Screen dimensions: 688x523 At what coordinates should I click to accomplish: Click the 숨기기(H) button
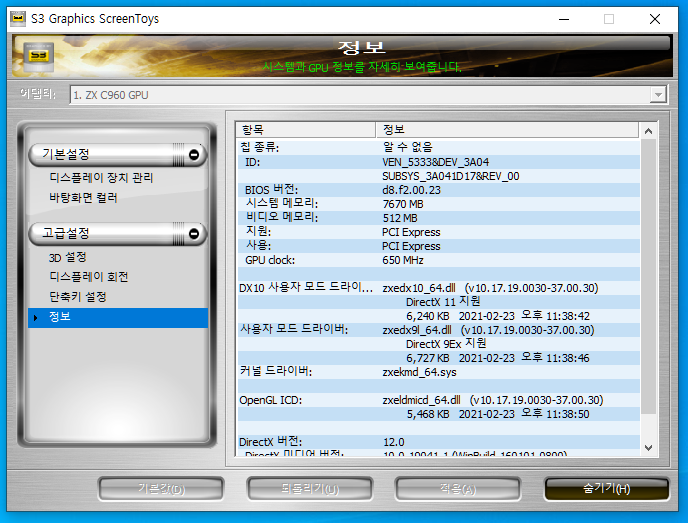click(x=607, y=489)
